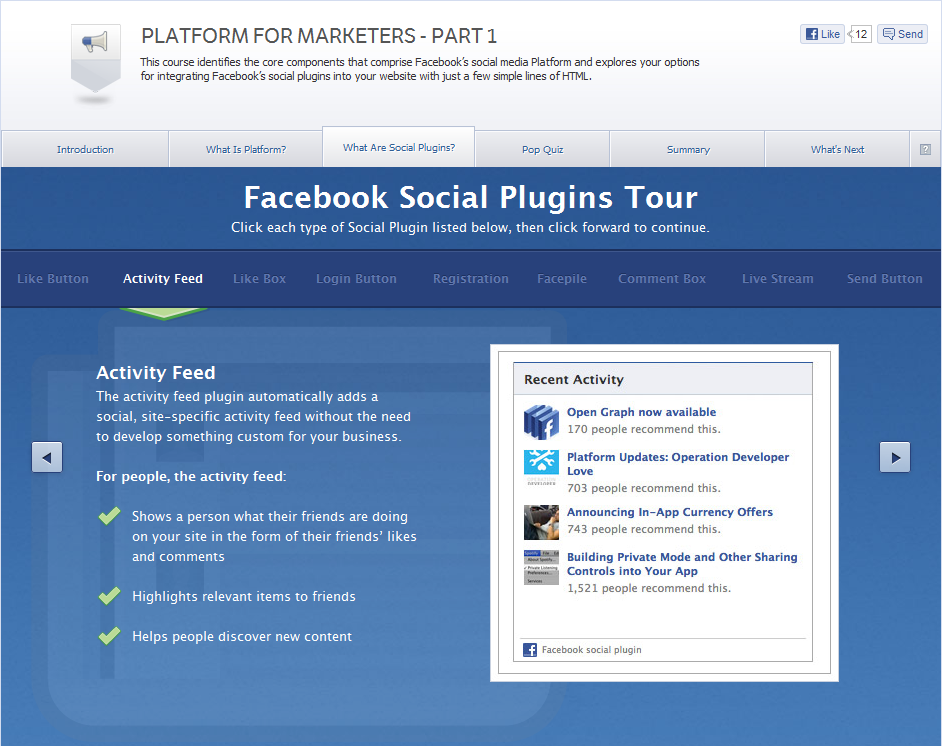The width and height of the screenshot is (942, 746).
Task: Choose Login Button plugin type
Action: tap(356, 279)
